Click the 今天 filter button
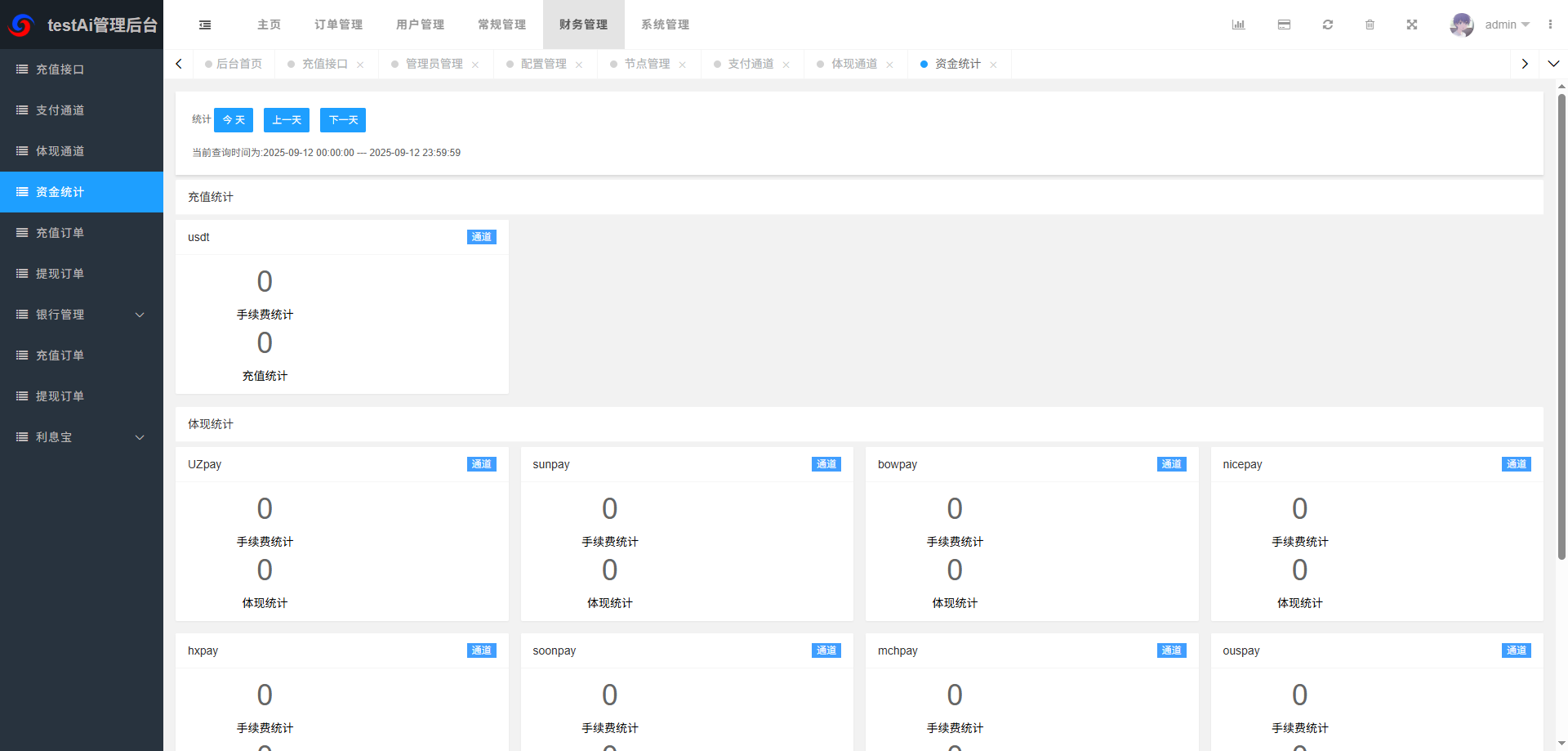The width and height of the screenshot is (1568, 751). pyautogui.click(x=234, y=119)
